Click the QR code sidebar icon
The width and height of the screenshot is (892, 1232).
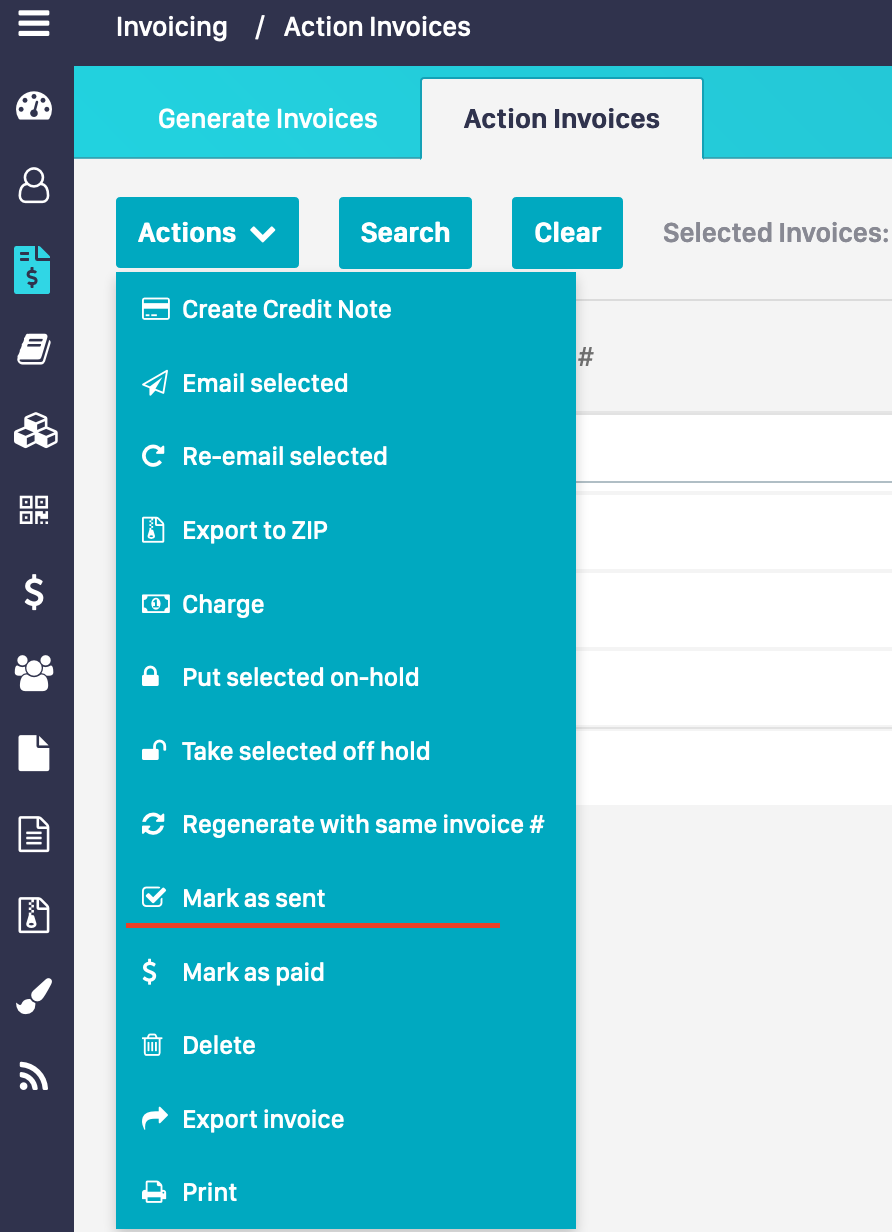pos(34,511)
